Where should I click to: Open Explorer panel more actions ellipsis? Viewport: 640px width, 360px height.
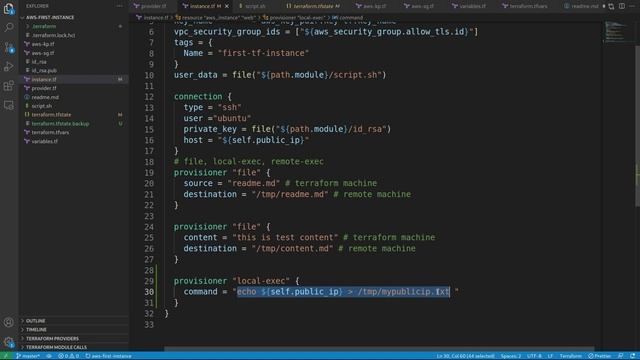[x=119, y=6]
